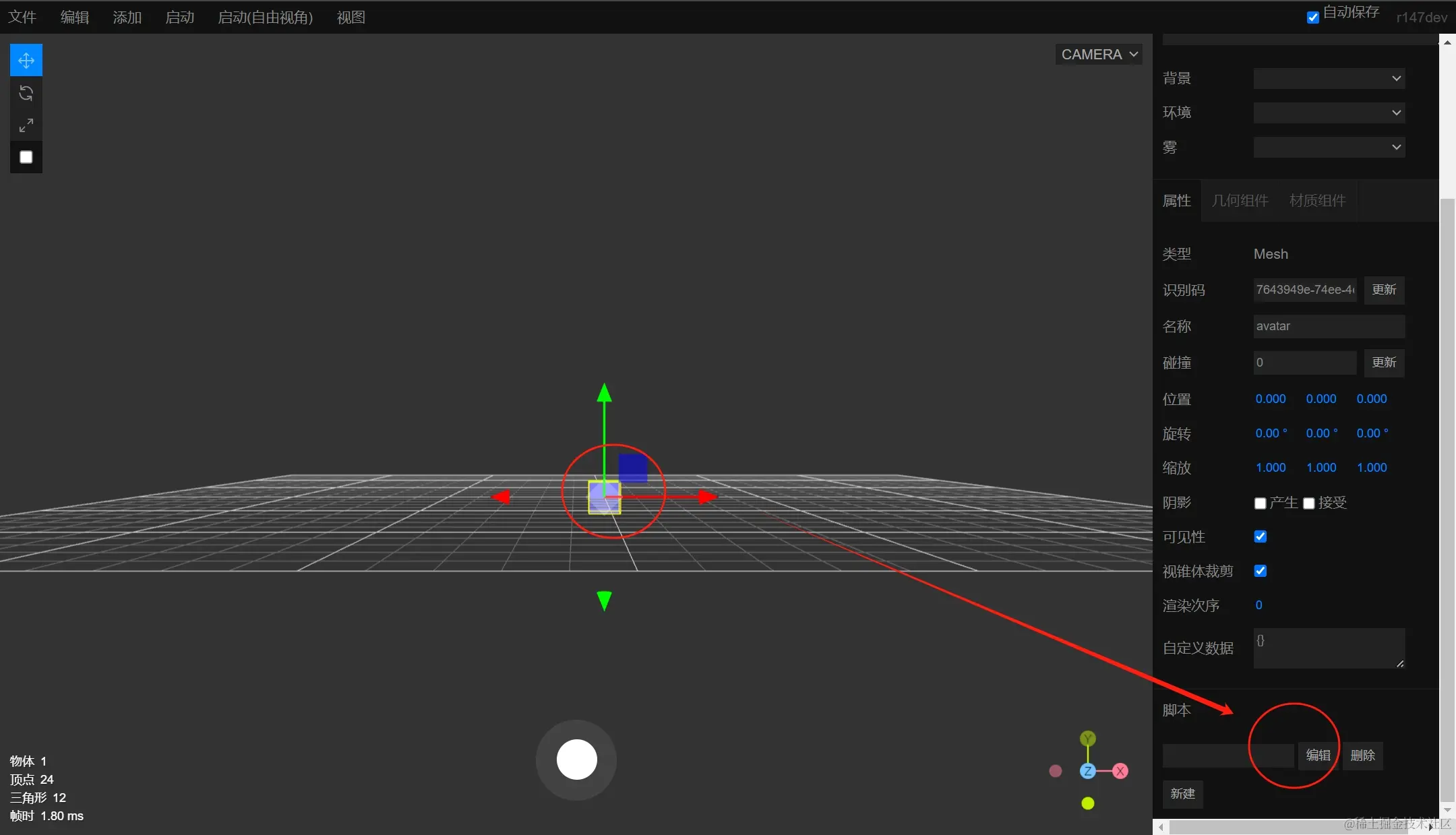Viewport: 1456px width, 835px height.
Task: Click the script 编辑 button
Action: click(1318, 755)
